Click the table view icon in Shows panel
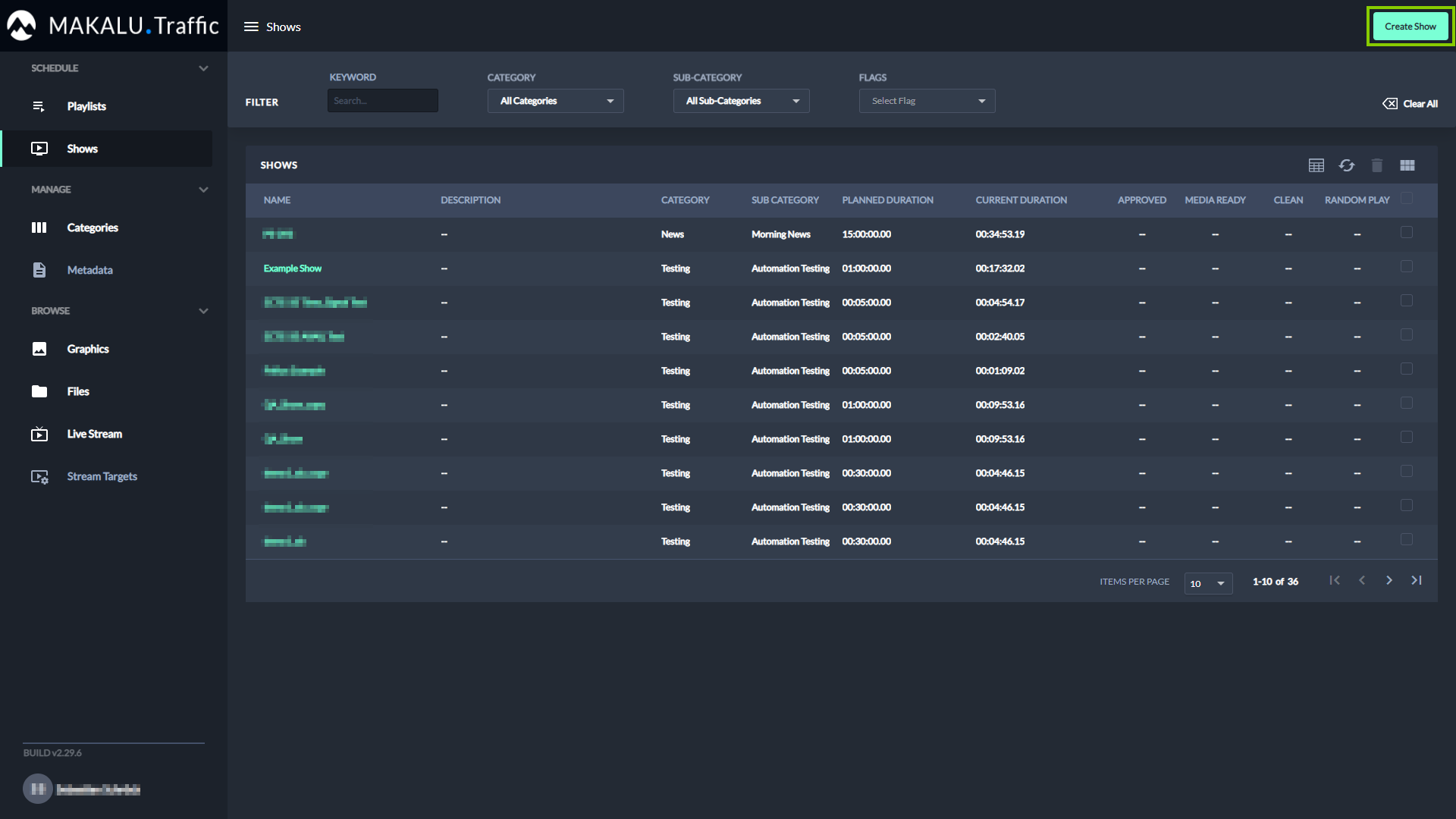This screenshot has height=819, width=1456. click(1316, 165)
